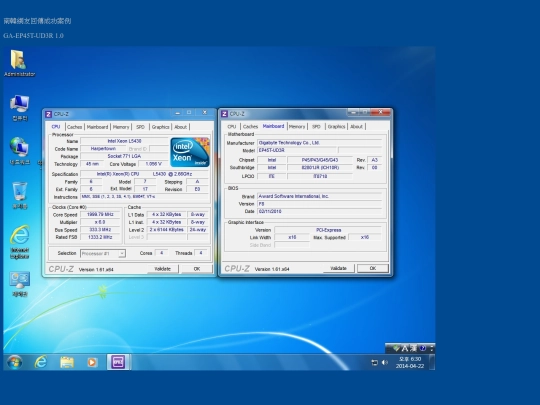Click the Bus Speed 333.3 MHz value
540x405 pixels.
[x=100, y=230]
